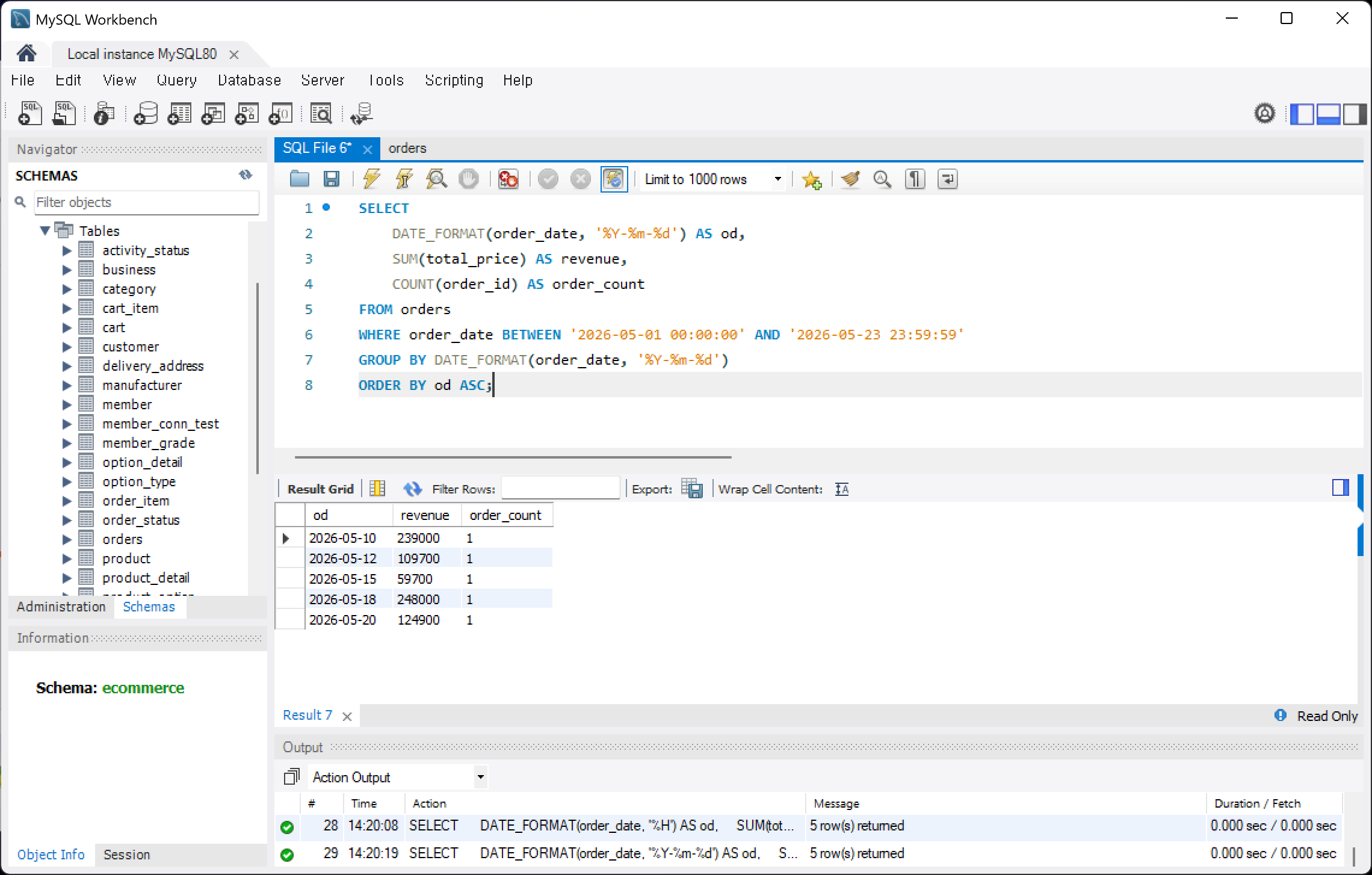Click the Result Grid button

pyautogui.click(x=320, y=489)
